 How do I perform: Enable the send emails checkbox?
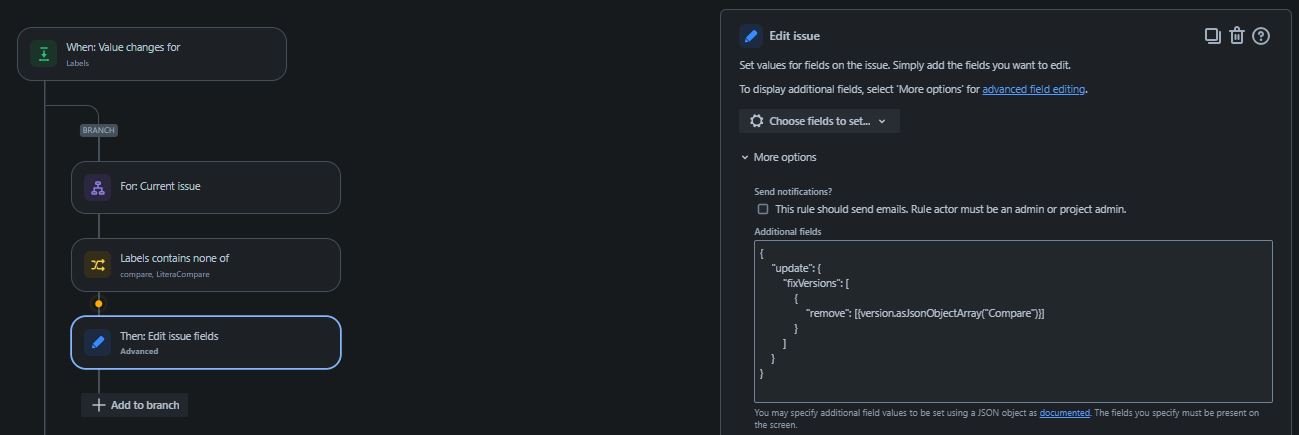pos(763,209)
